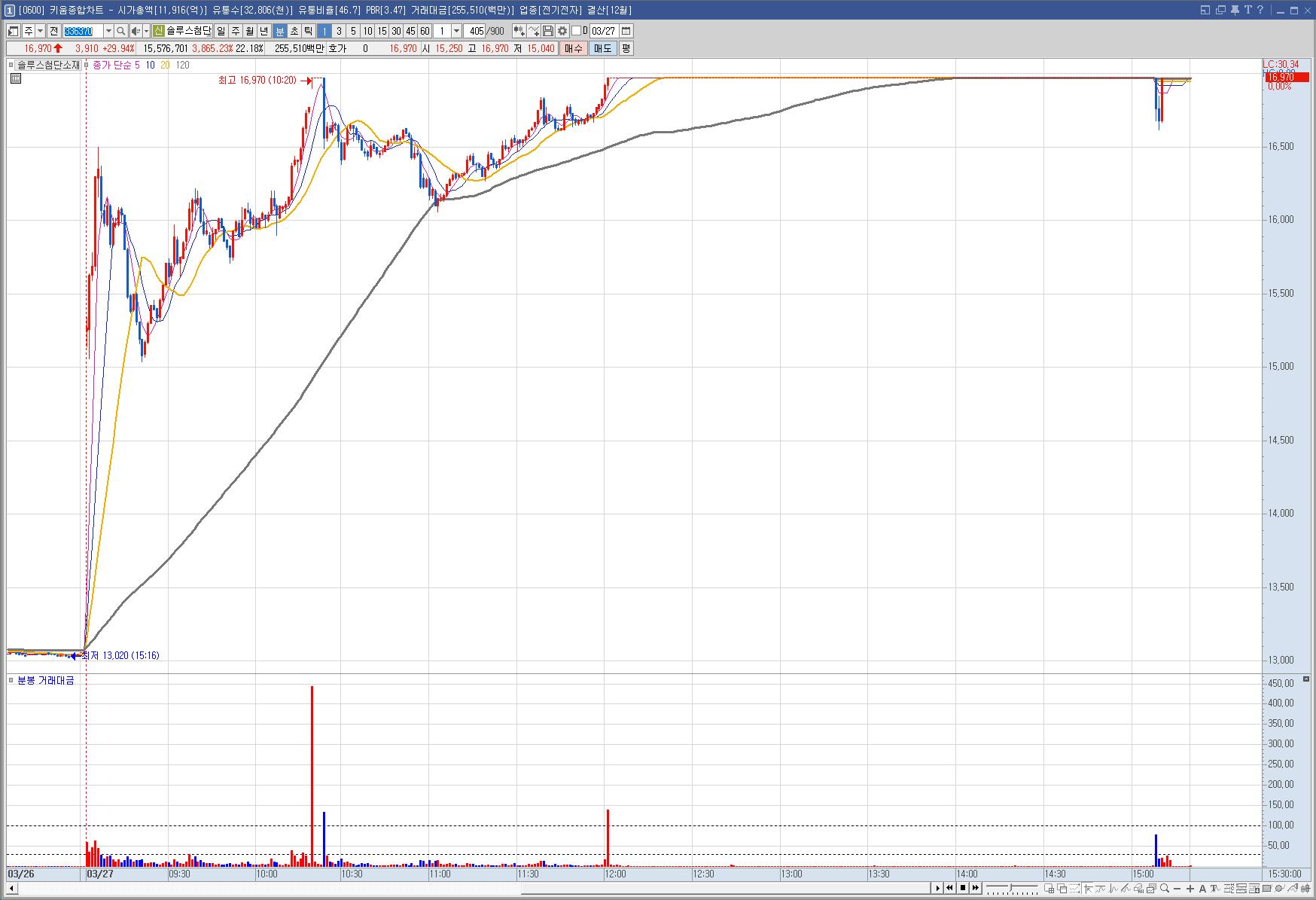Image resolution: width=1316 pixels, height=900 pixels.
Task: Expand the stock code dropdown arrow
Action: click(x=108, y=31)
